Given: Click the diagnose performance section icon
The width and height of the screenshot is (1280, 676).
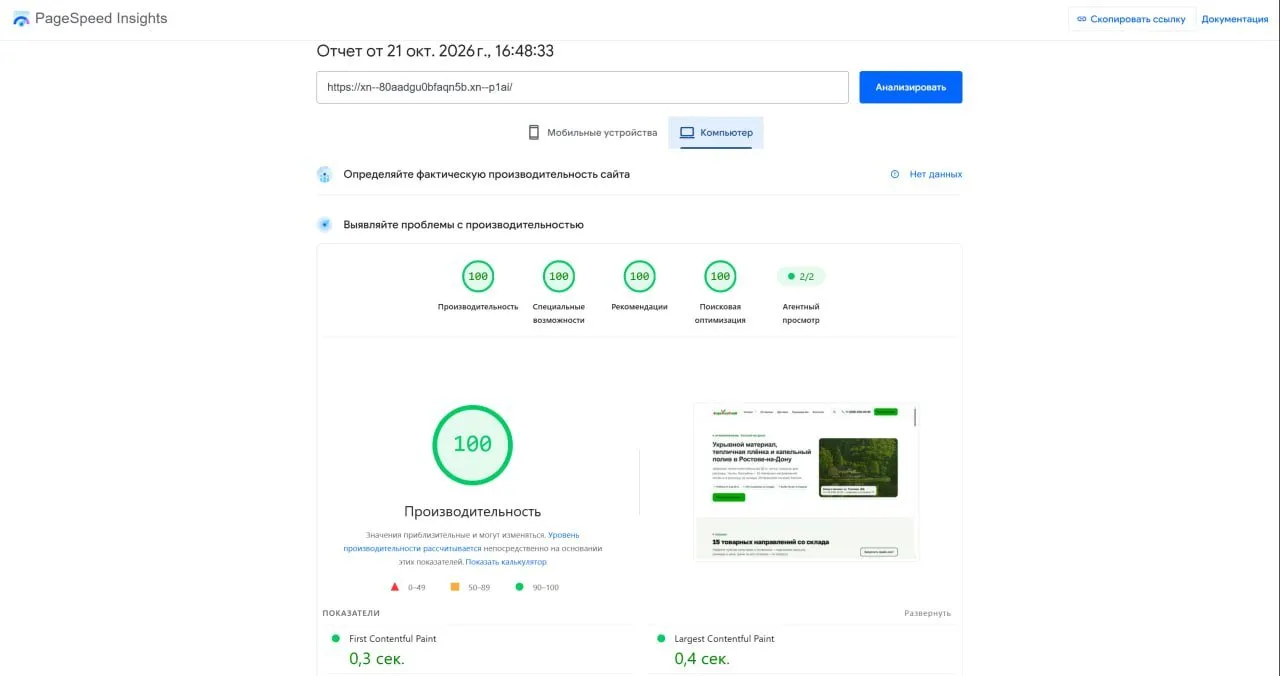Looking at the screenshot, I should [x=324, y=225].
